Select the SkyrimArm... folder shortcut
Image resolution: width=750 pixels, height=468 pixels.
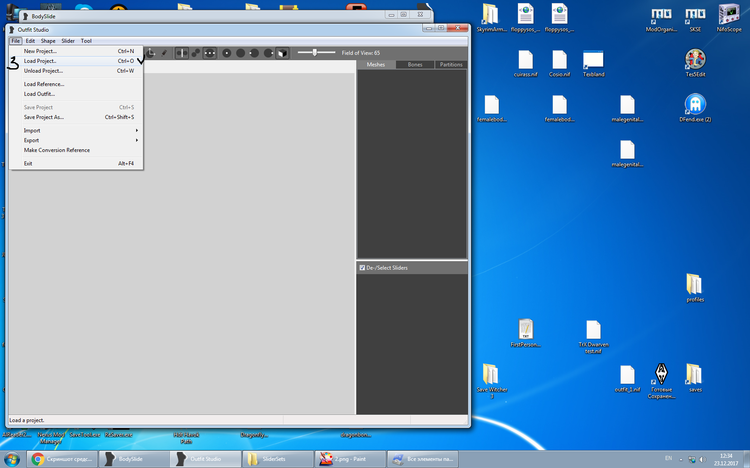click(491, 18)
